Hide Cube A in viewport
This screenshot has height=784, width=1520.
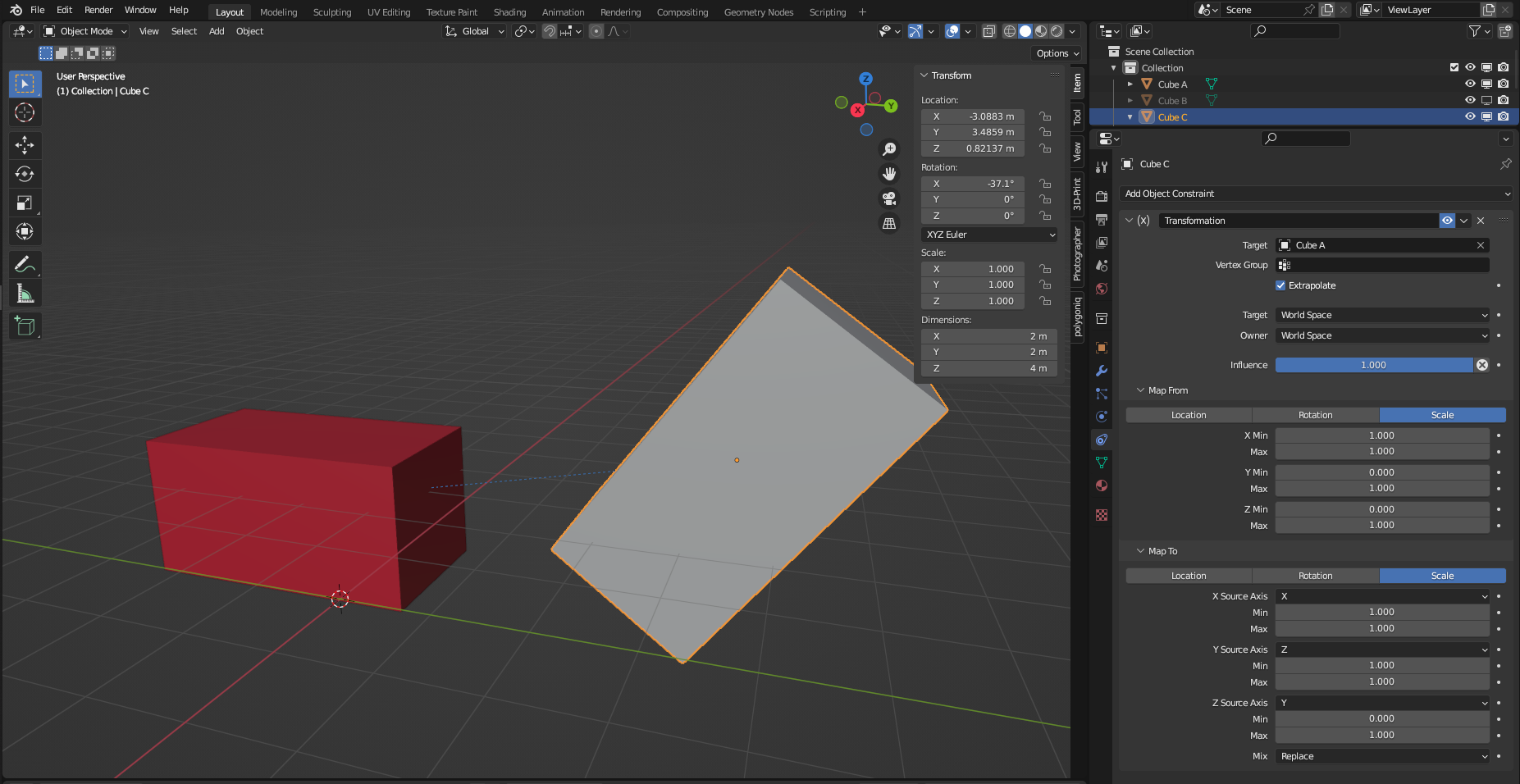pos(1470,84)
